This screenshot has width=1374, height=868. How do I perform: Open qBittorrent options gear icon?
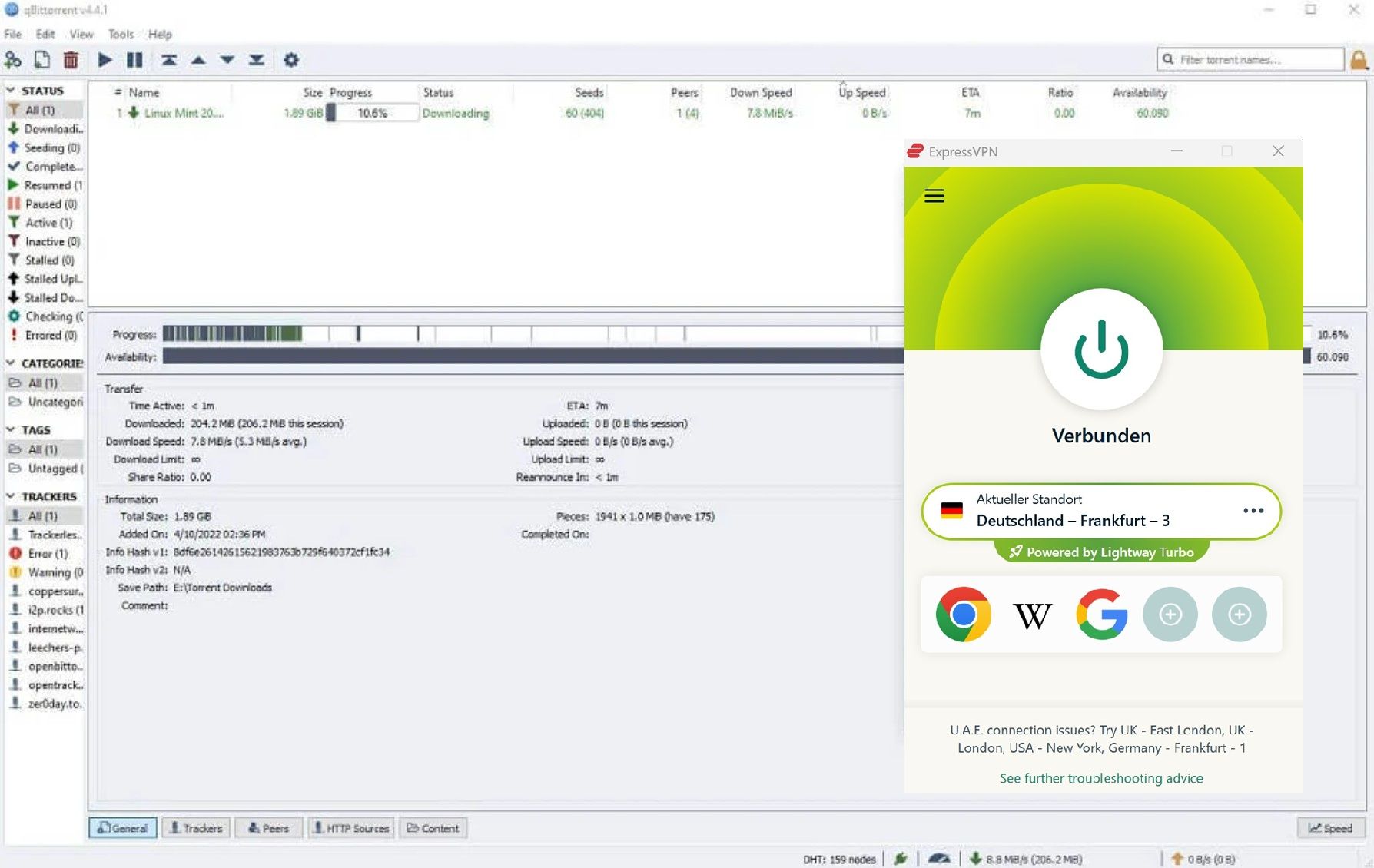(x=291, y=60)
